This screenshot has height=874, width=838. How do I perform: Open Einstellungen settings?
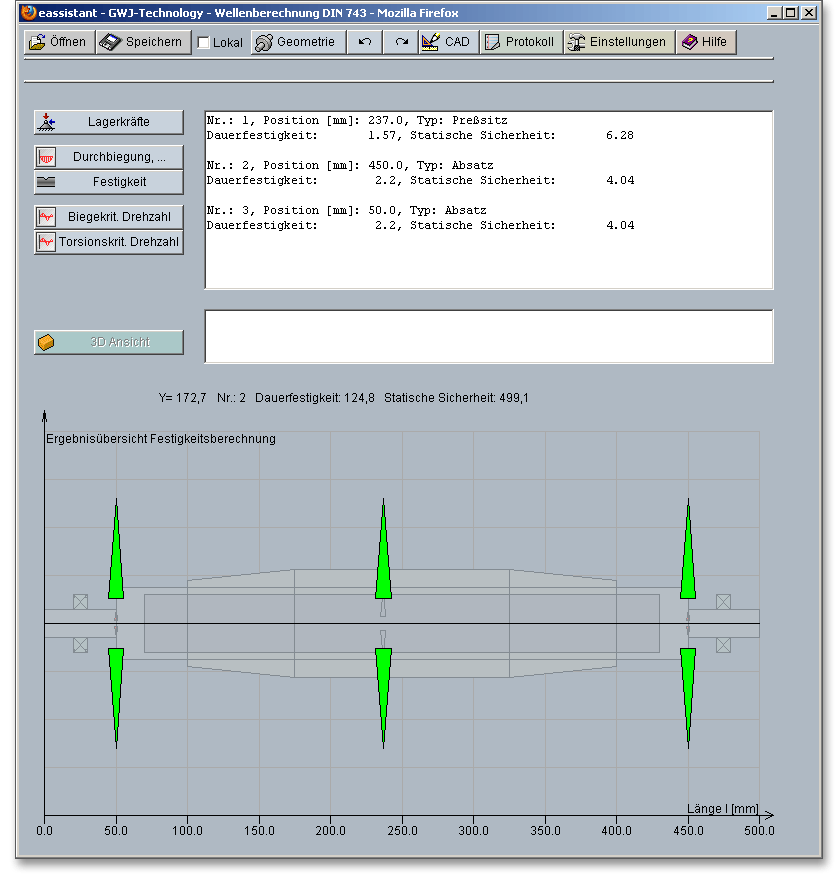[617, 42]
